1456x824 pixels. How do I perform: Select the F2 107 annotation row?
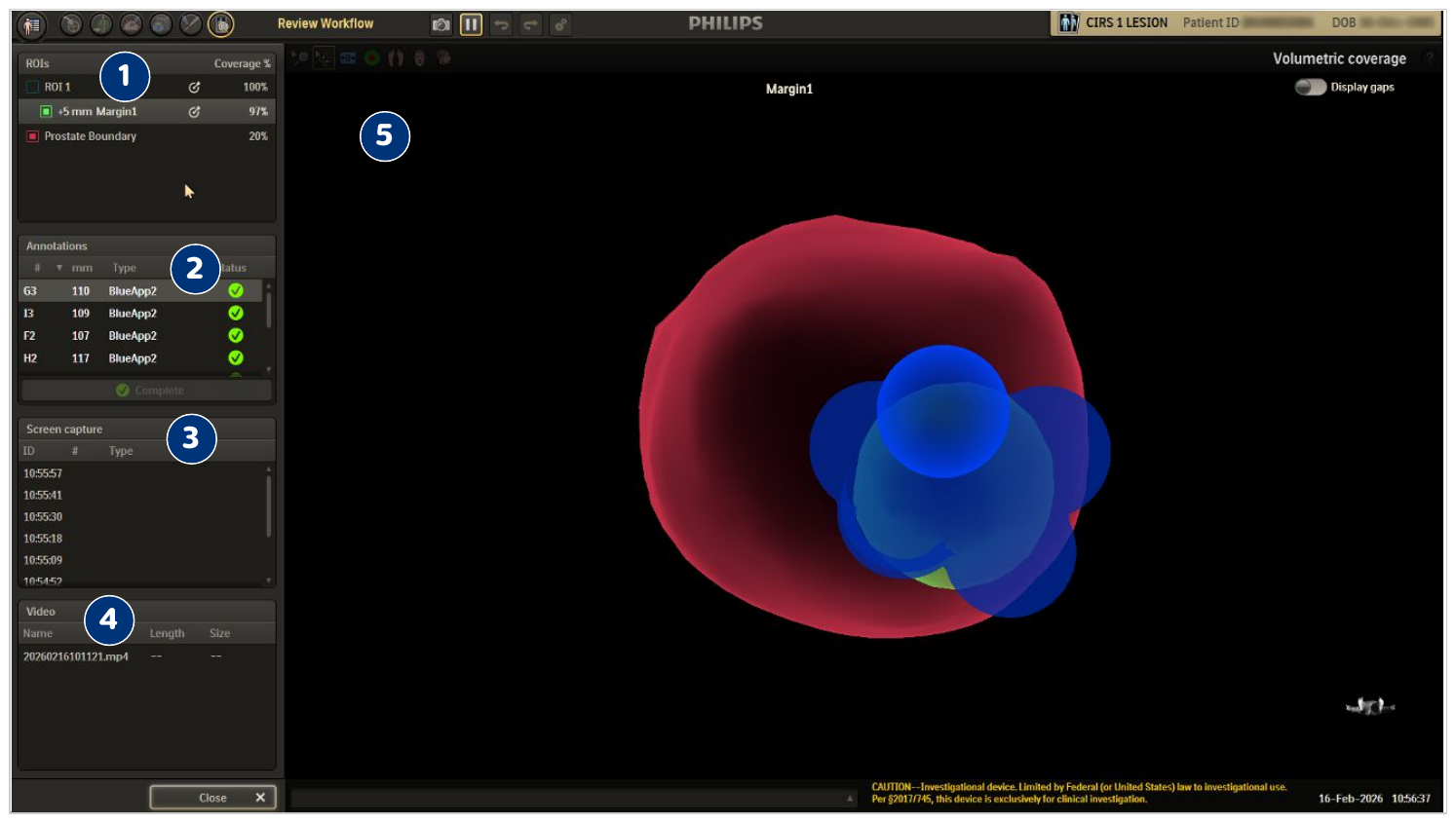point(141,335)
